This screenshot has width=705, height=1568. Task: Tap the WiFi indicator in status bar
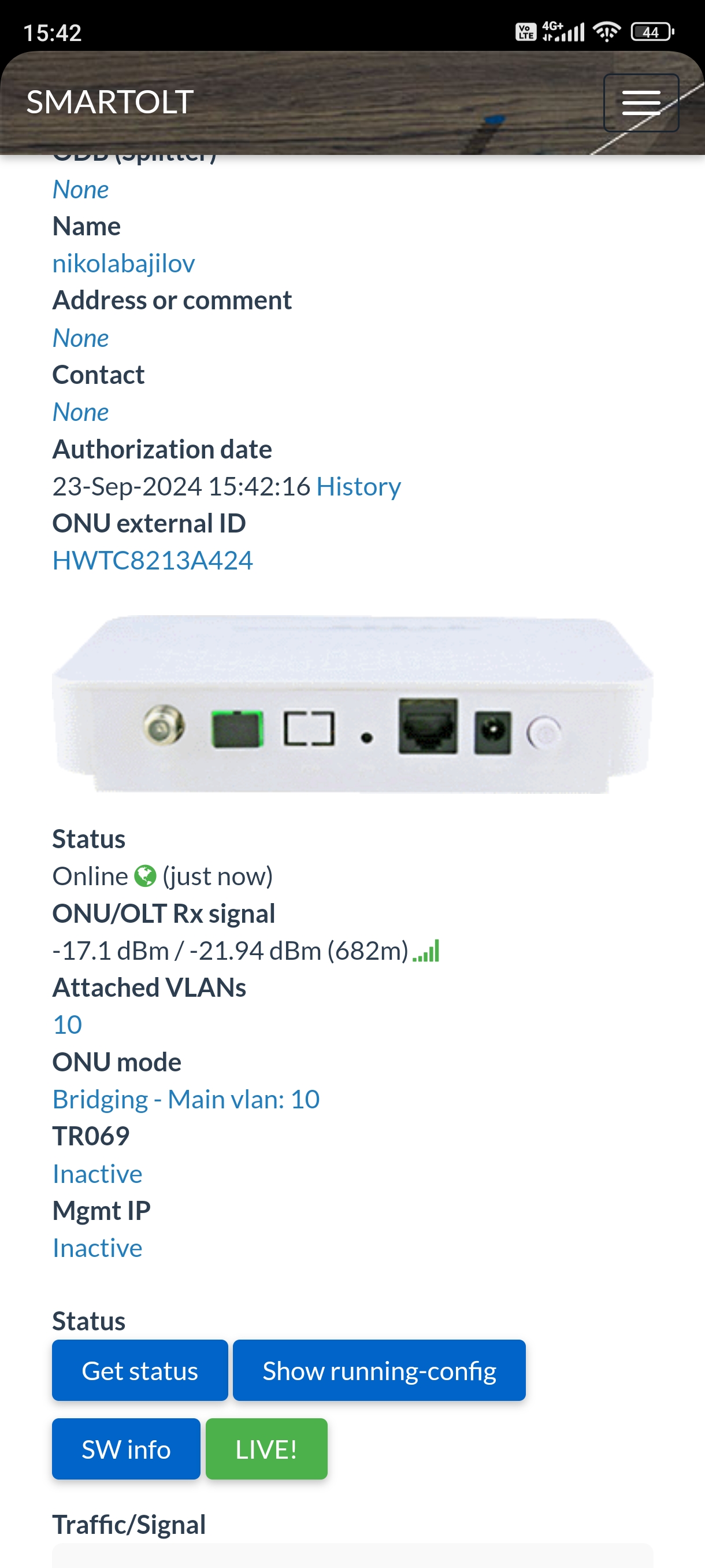coord(606,32)
